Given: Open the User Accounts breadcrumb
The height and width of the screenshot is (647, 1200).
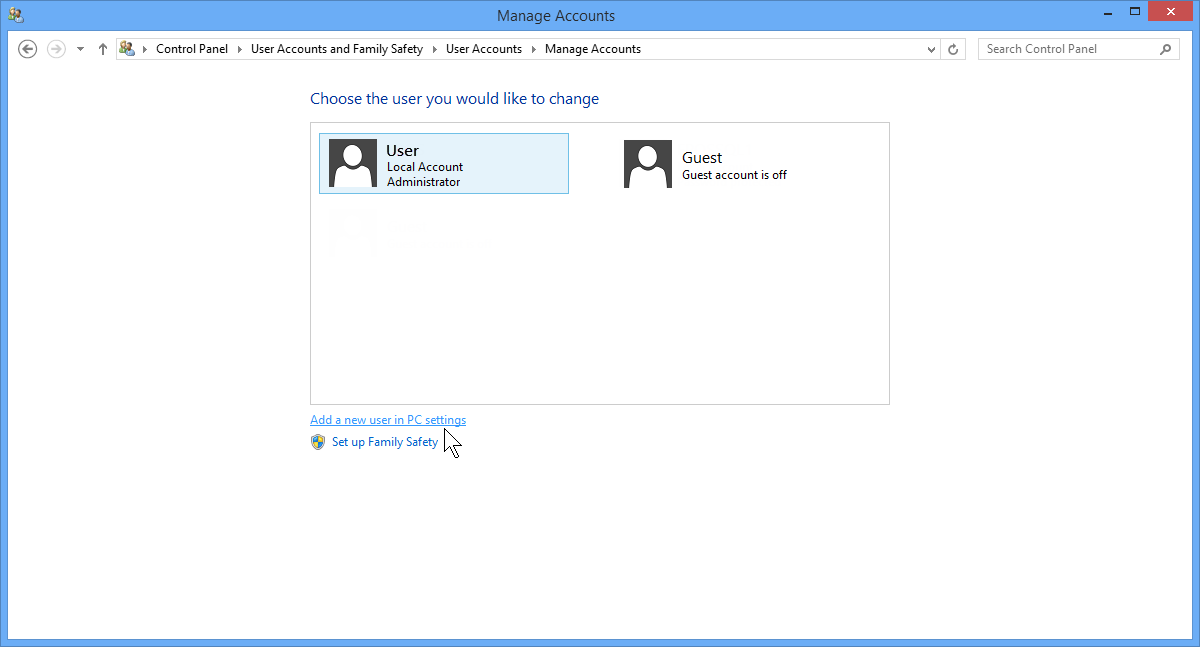Looking at the screenshot, I should pos(484,49).
